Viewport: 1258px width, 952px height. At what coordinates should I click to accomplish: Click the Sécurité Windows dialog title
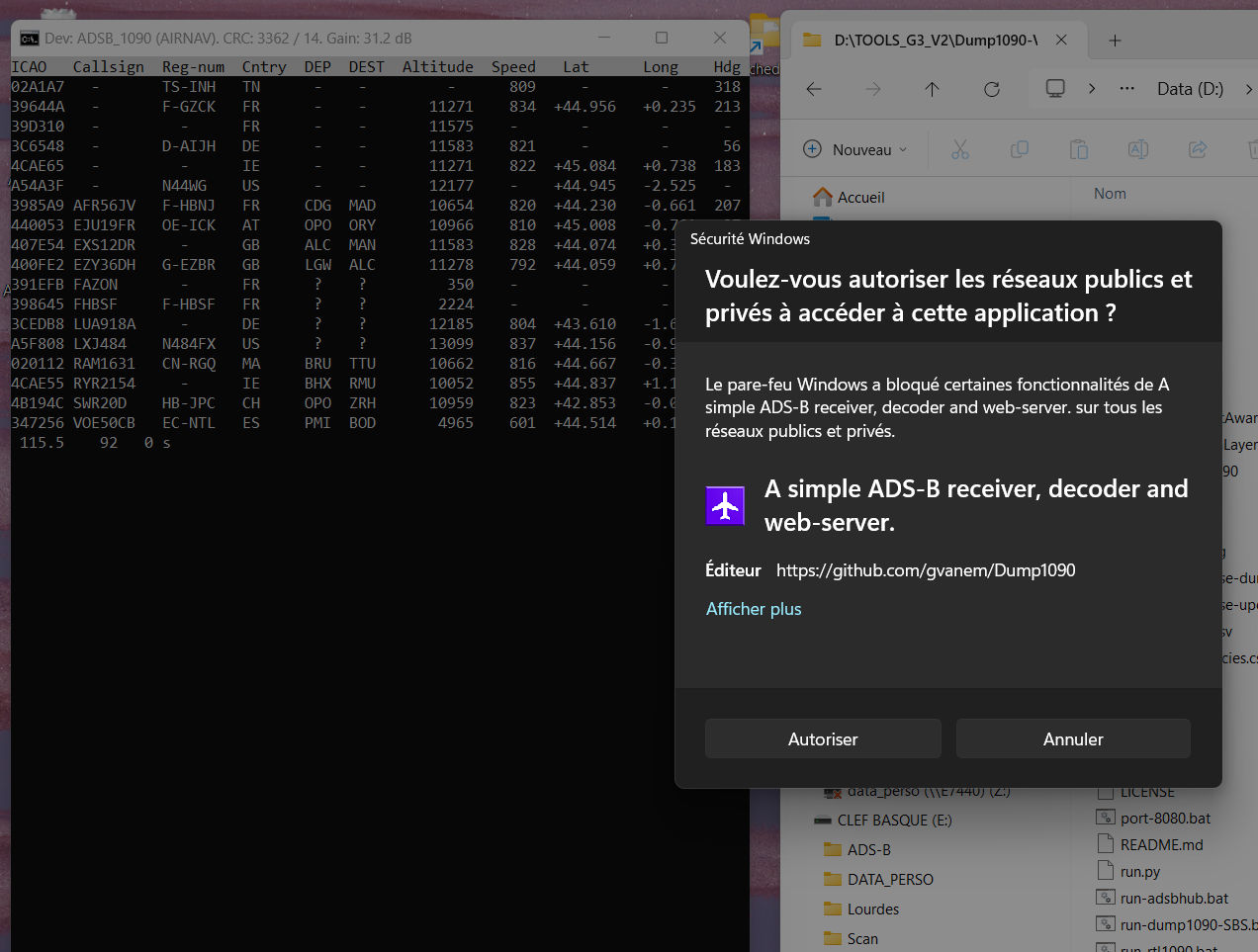(750, 239)
